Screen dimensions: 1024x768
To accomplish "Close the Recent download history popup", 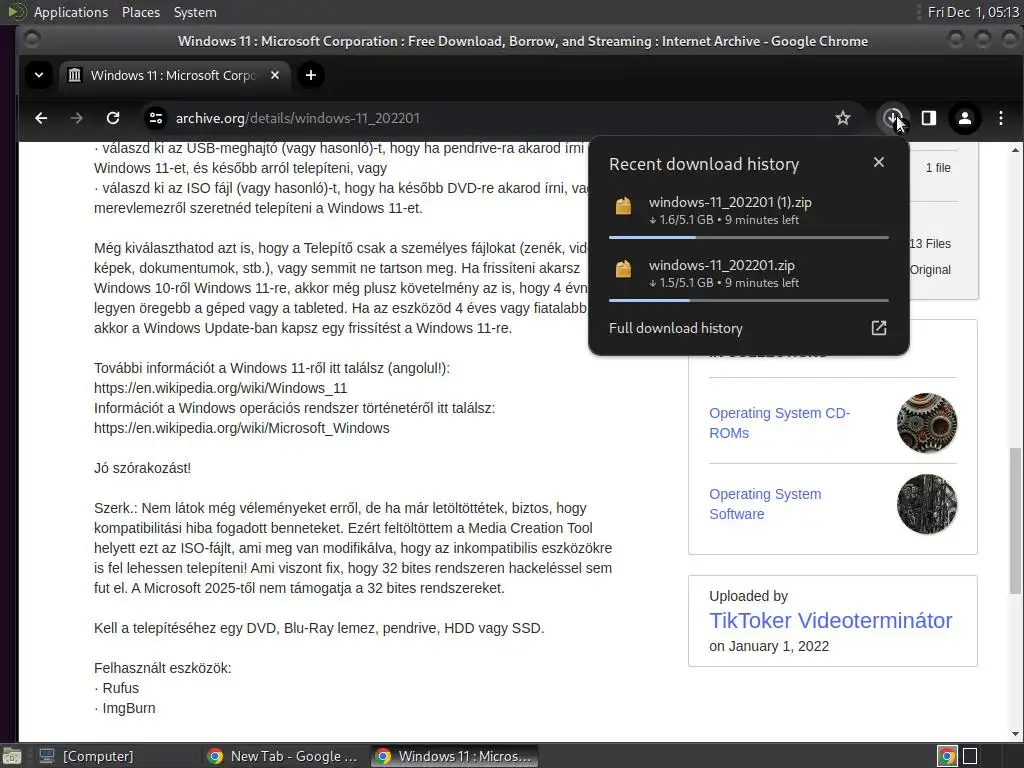I will tap(879, 162).
